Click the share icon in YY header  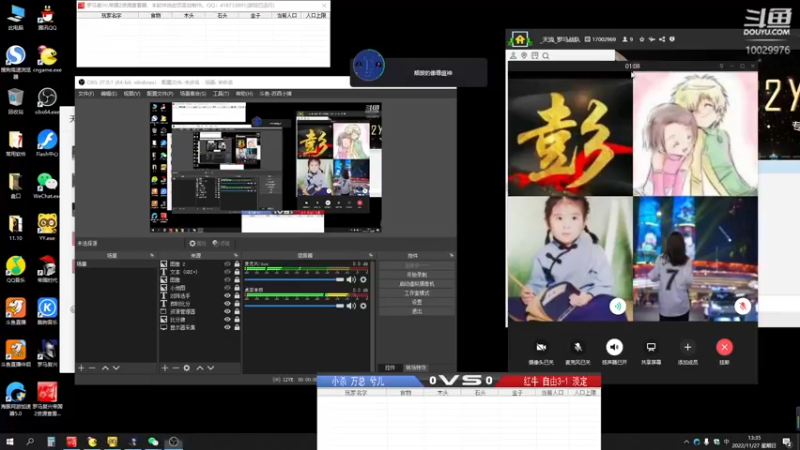[x=662, y=39]
